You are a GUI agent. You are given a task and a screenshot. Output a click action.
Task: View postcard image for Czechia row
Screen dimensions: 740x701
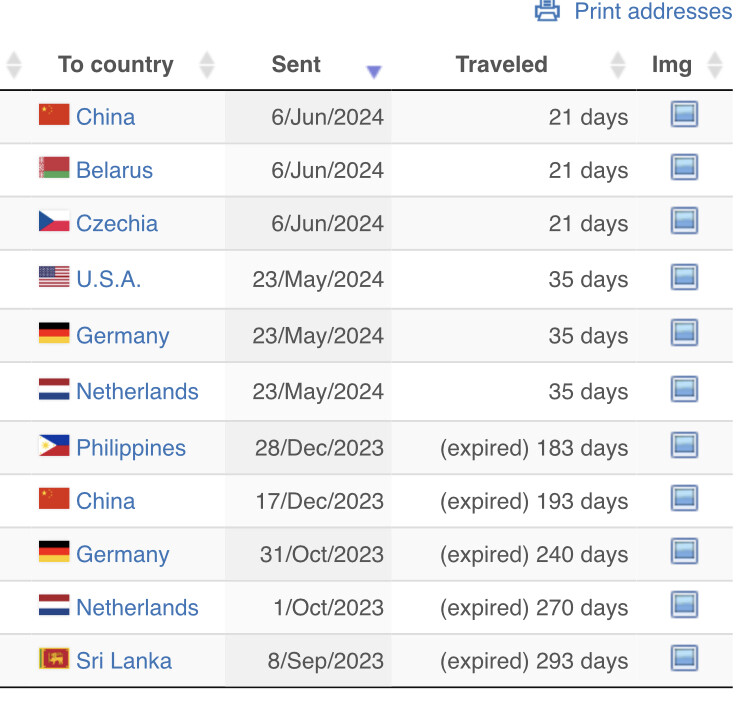coord(684,220)
